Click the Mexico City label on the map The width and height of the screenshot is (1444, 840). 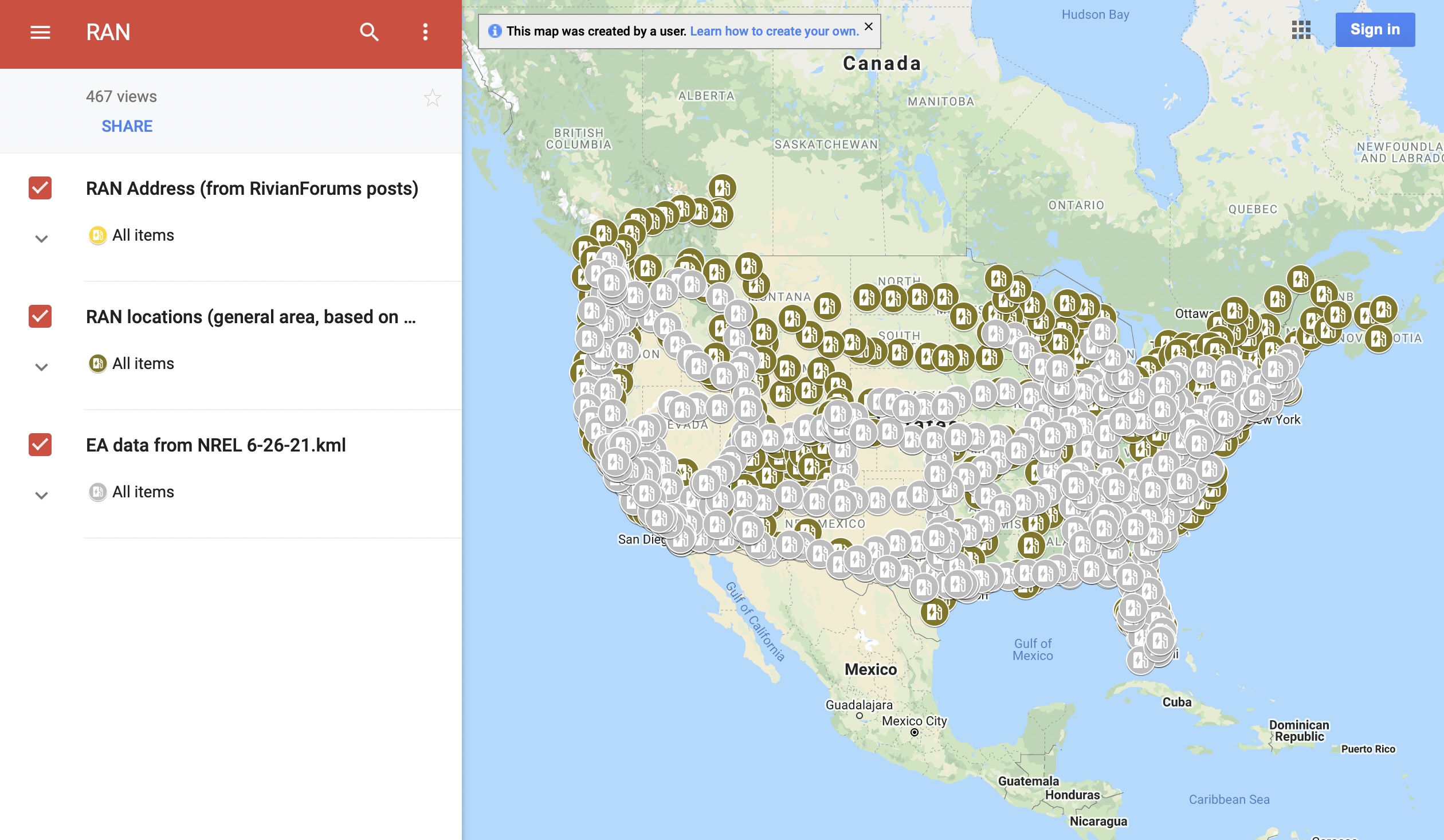[x=914, y=721]
